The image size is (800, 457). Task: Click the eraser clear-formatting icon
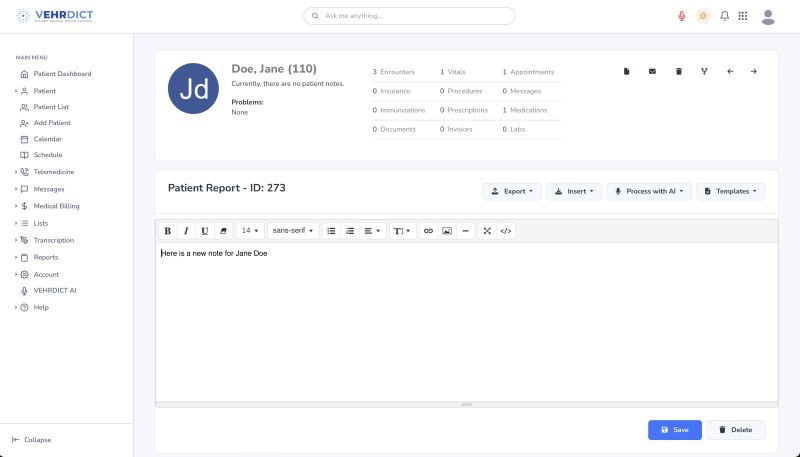[223, 231]
